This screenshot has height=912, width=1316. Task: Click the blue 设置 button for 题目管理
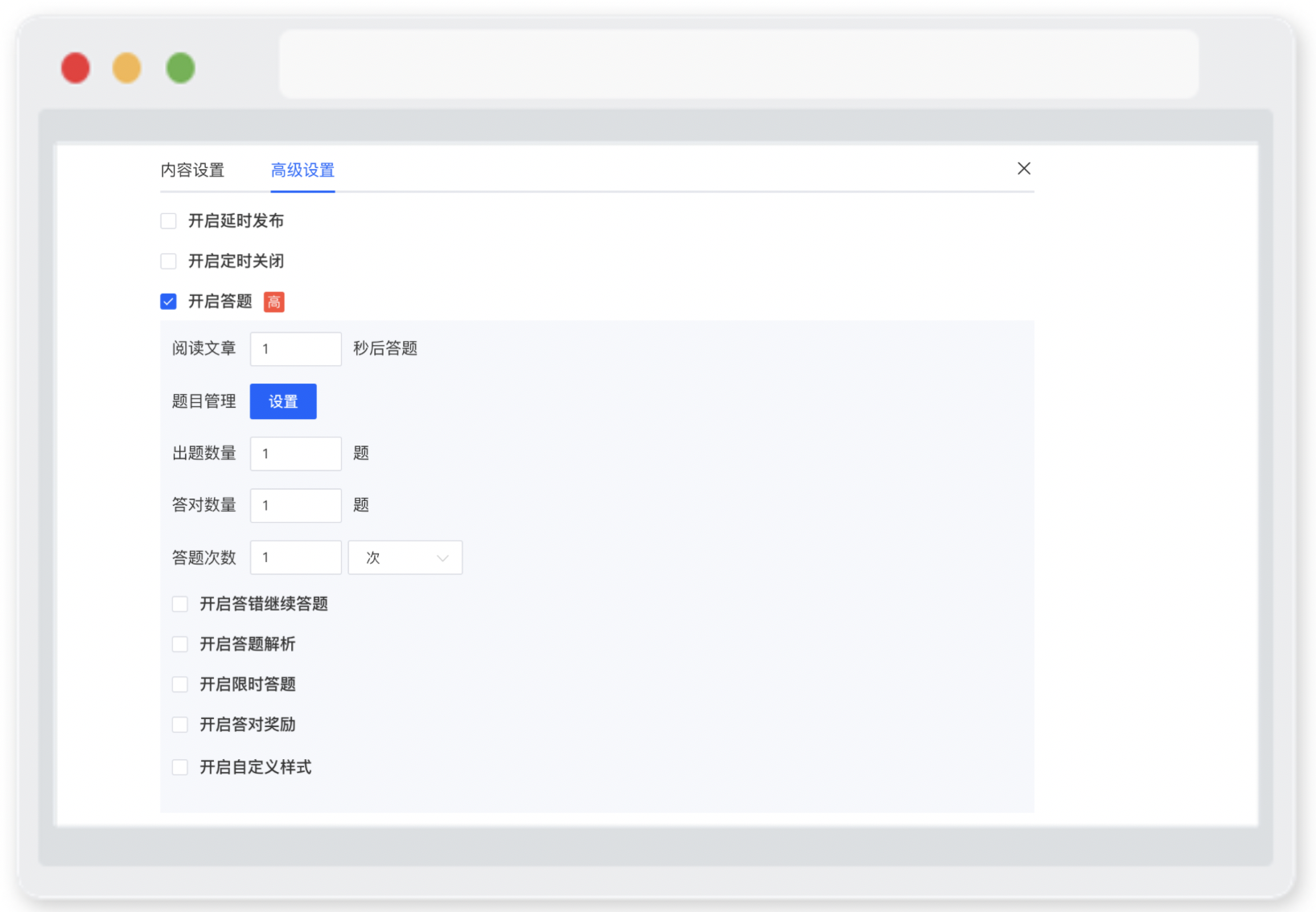click(283, 401)
